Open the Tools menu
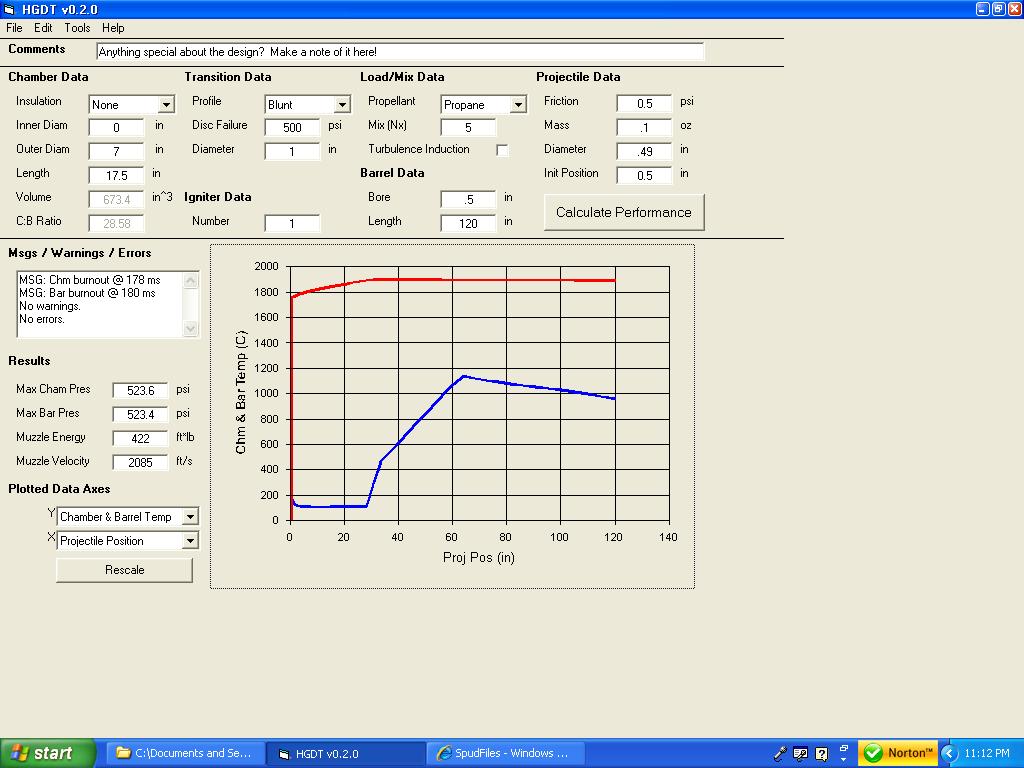The image size is (1024, 768). (x=77, y=28)
